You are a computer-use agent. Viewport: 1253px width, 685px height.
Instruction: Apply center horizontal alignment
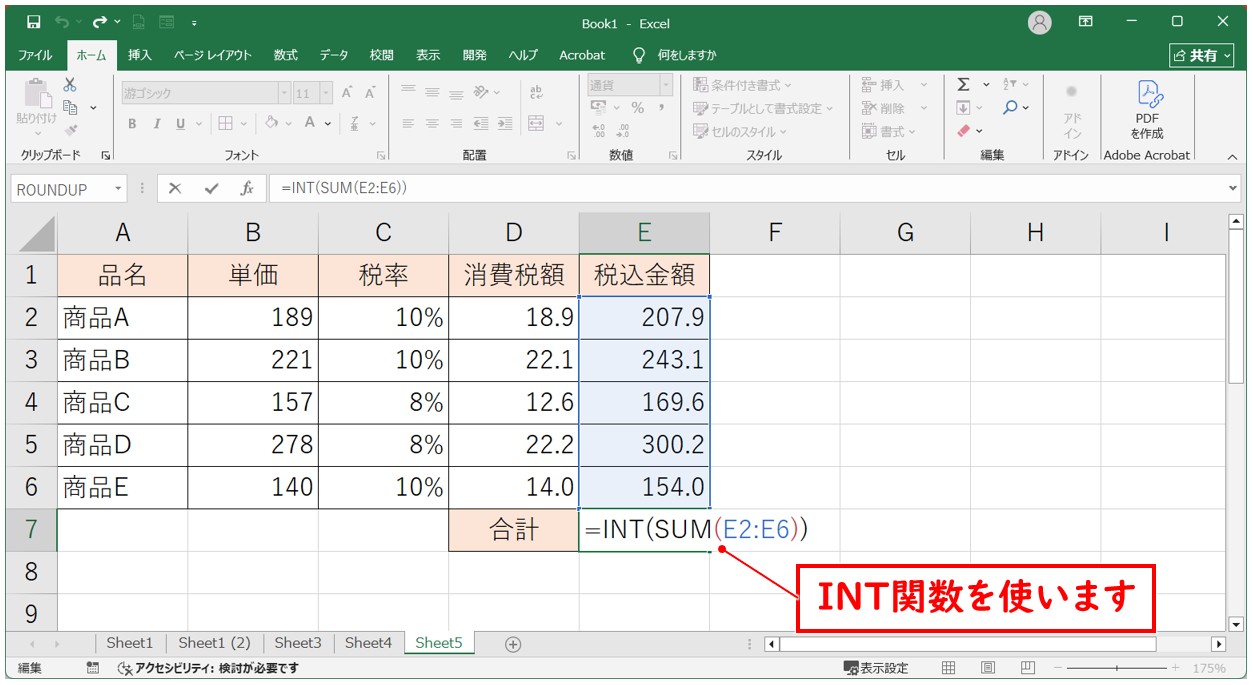point(432,124)
